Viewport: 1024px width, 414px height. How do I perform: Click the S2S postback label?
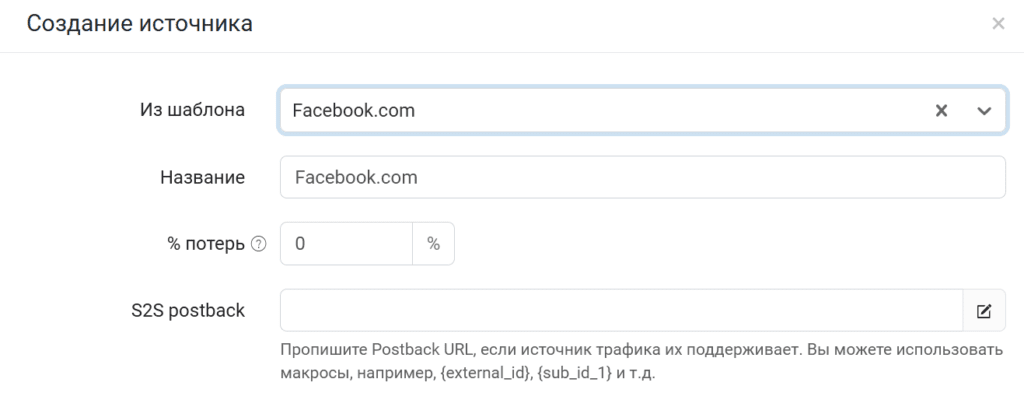click(188, 310)
